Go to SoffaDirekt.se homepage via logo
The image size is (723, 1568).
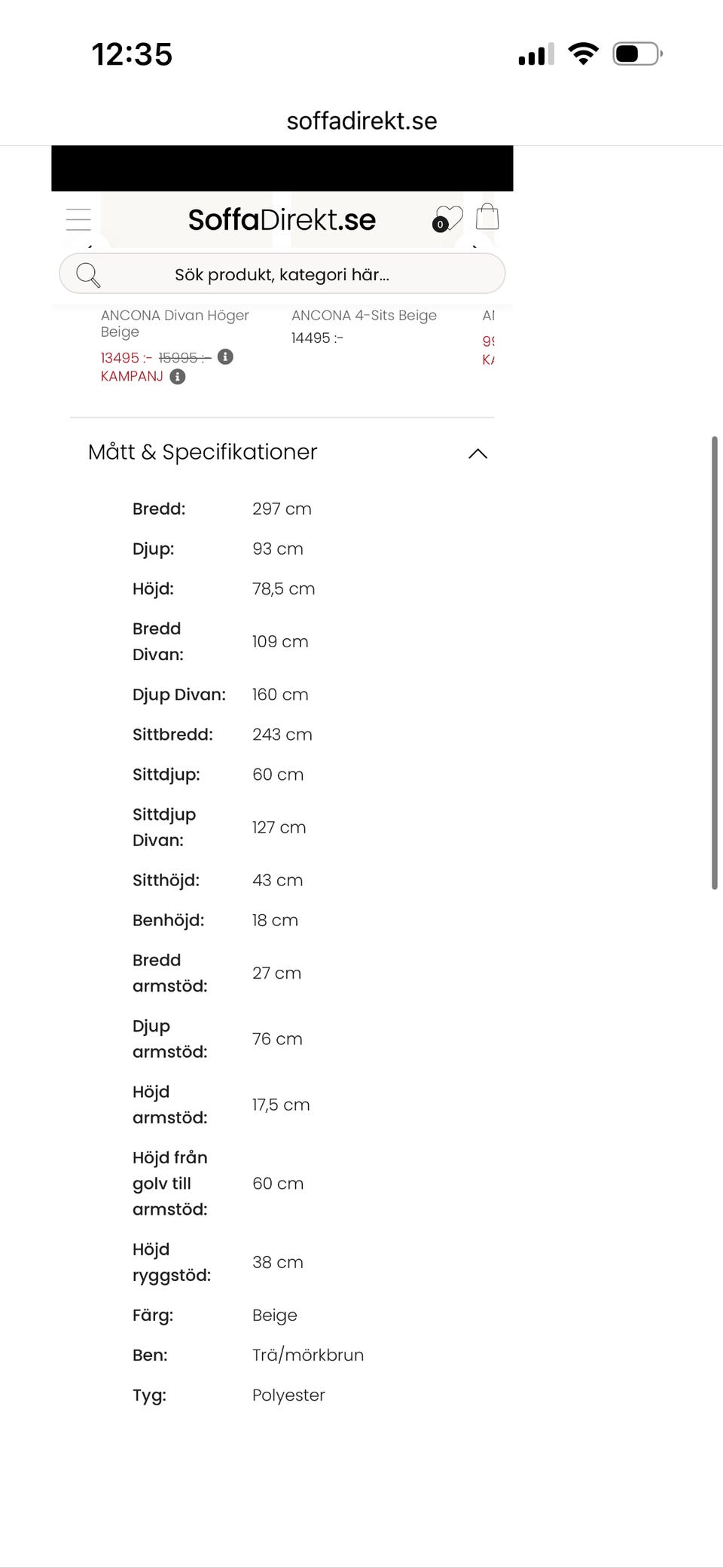pyautogui.click(x=282, y=220)
